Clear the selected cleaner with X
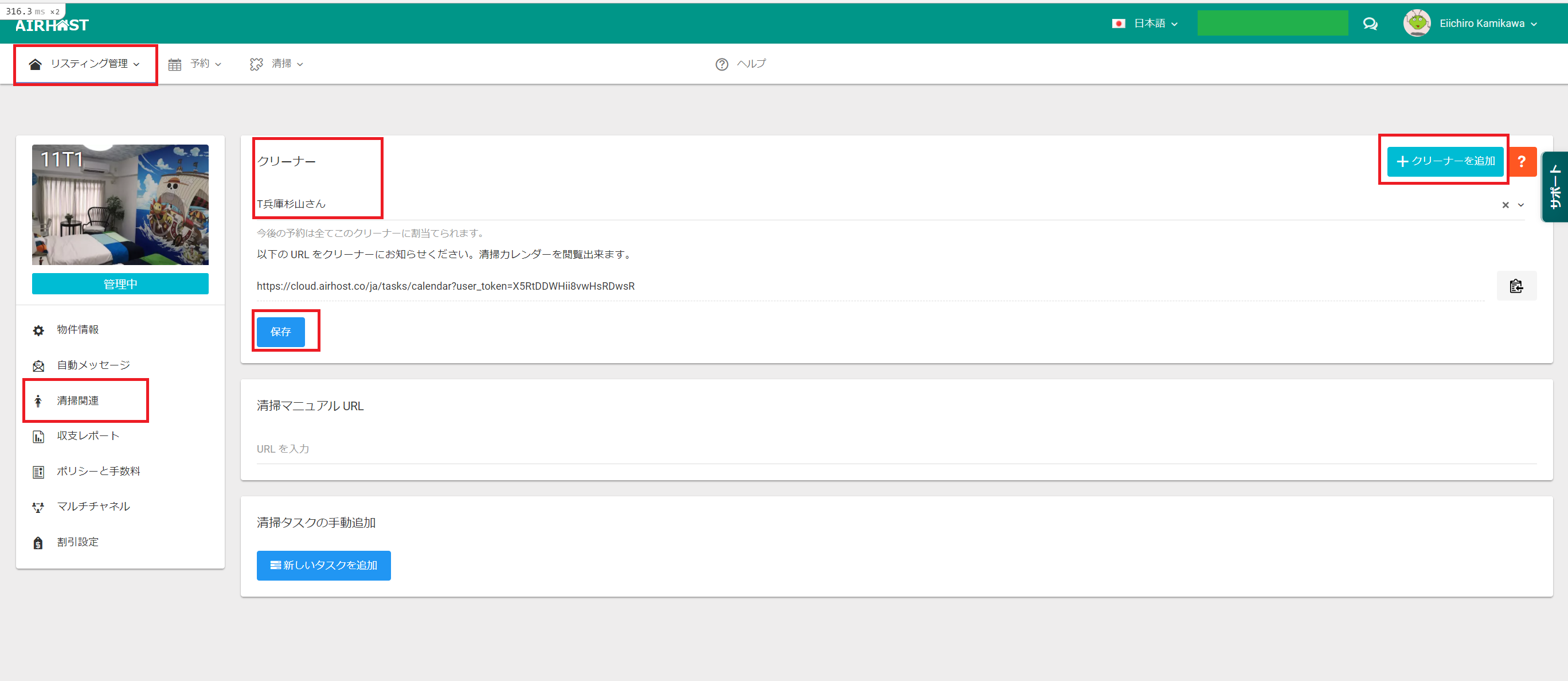Viewport: 1568px width, 681px height. click(x=1505, y=205)
